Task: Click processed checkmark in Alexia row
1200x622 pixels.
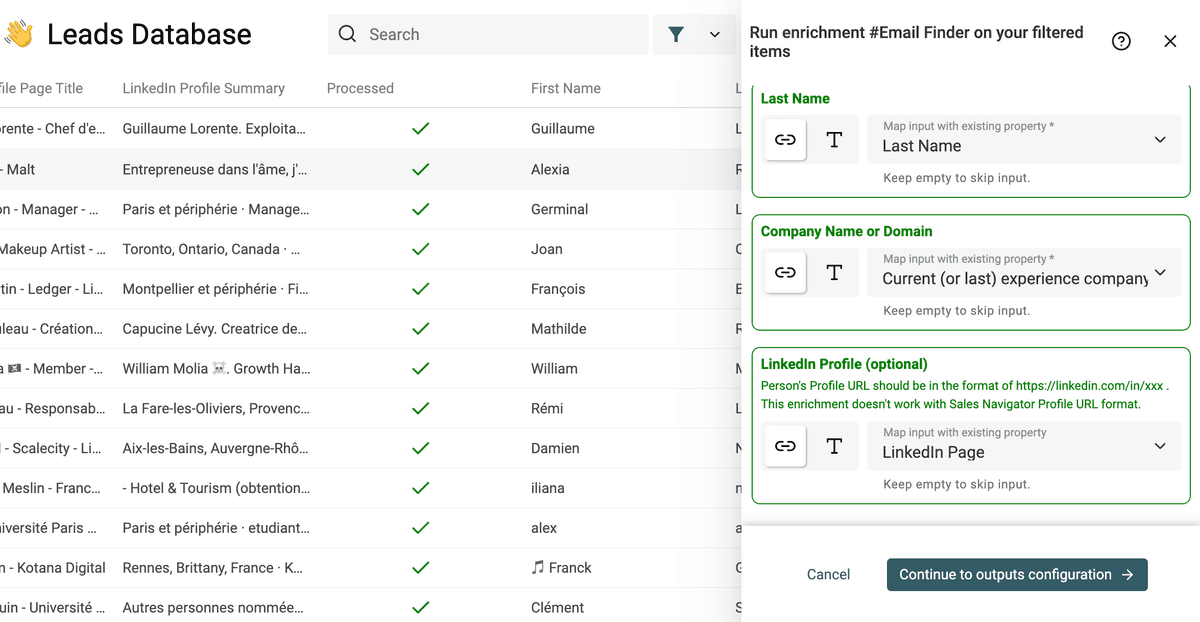Action: click(421, 169)
